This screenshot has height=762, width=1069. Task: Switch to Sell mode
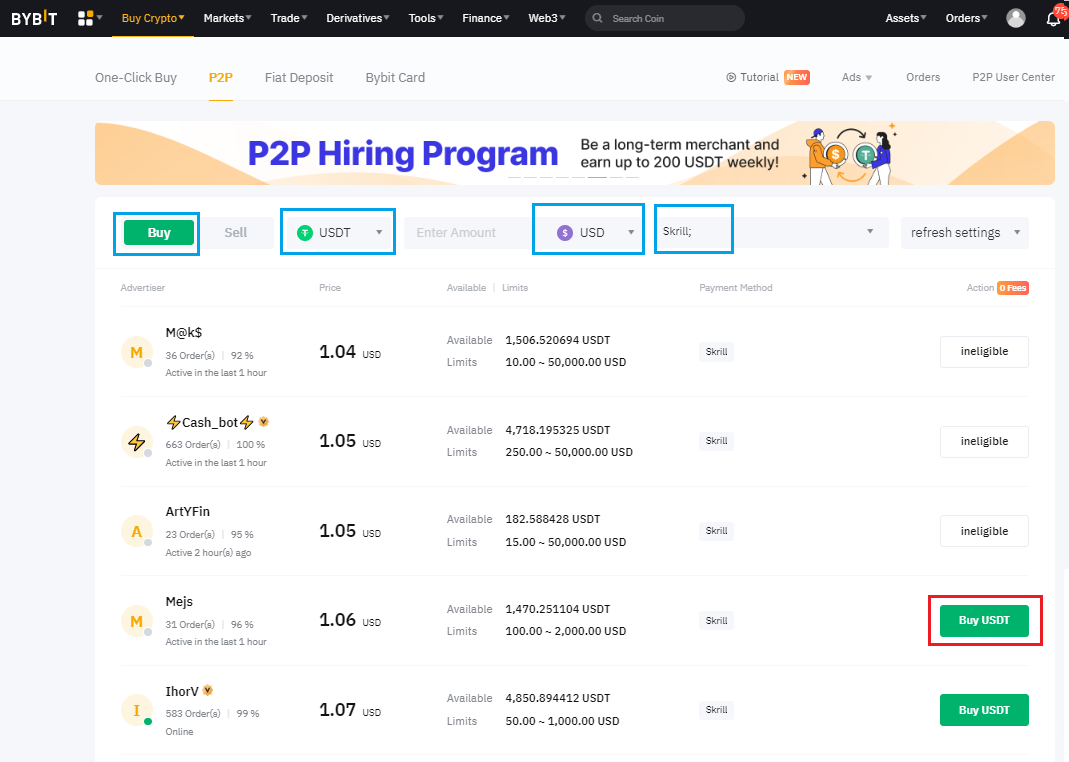pyautogui.click(x=236, y=233)
